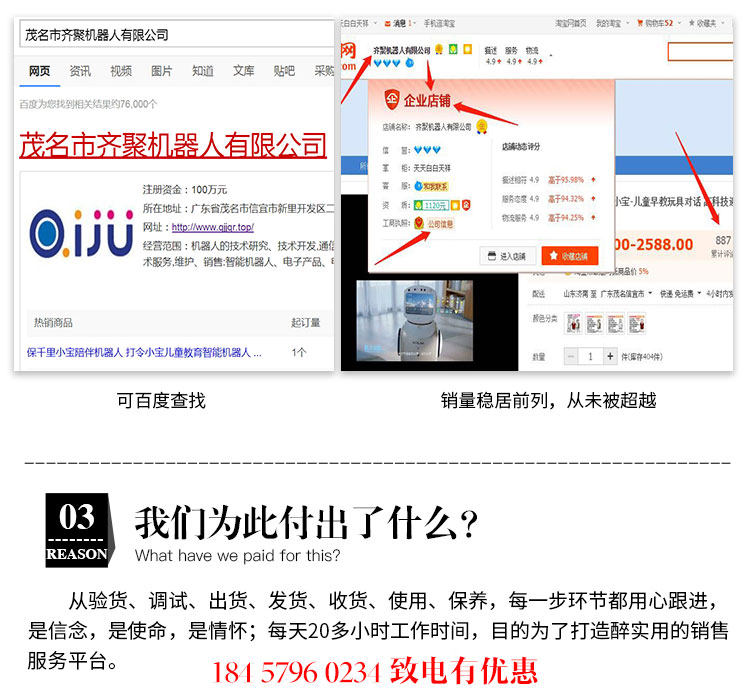Click the gold medal badge beside header shop name
Image resolution: width=750 pixels, height=696 pixels.
[439, 49]
